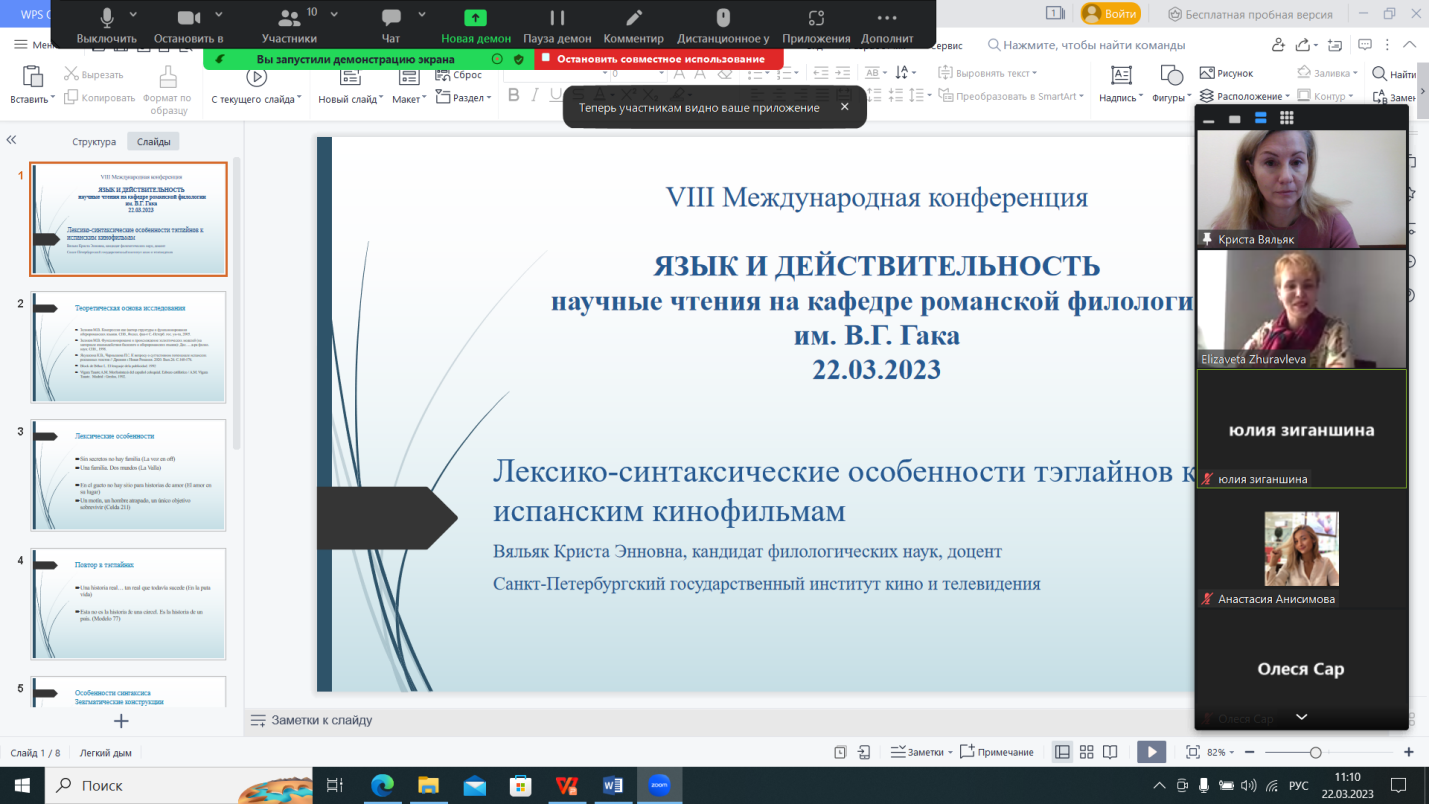Click Вставить paste icon in WPS ribbon
This screenshot has height=804, width=1429.
pyautogui.click(x=31, y=77)
